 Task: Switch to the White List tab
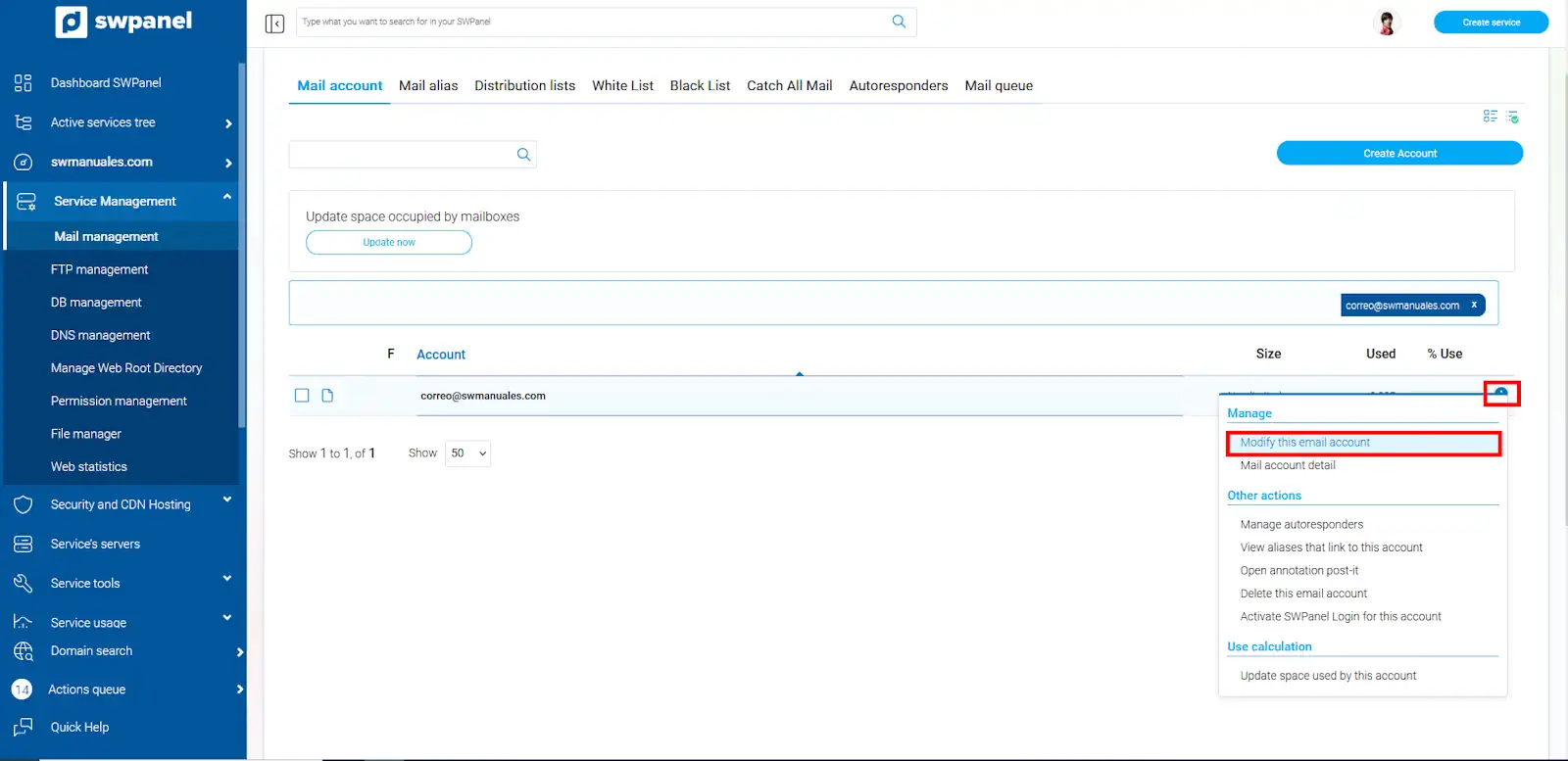pos(622,85)
